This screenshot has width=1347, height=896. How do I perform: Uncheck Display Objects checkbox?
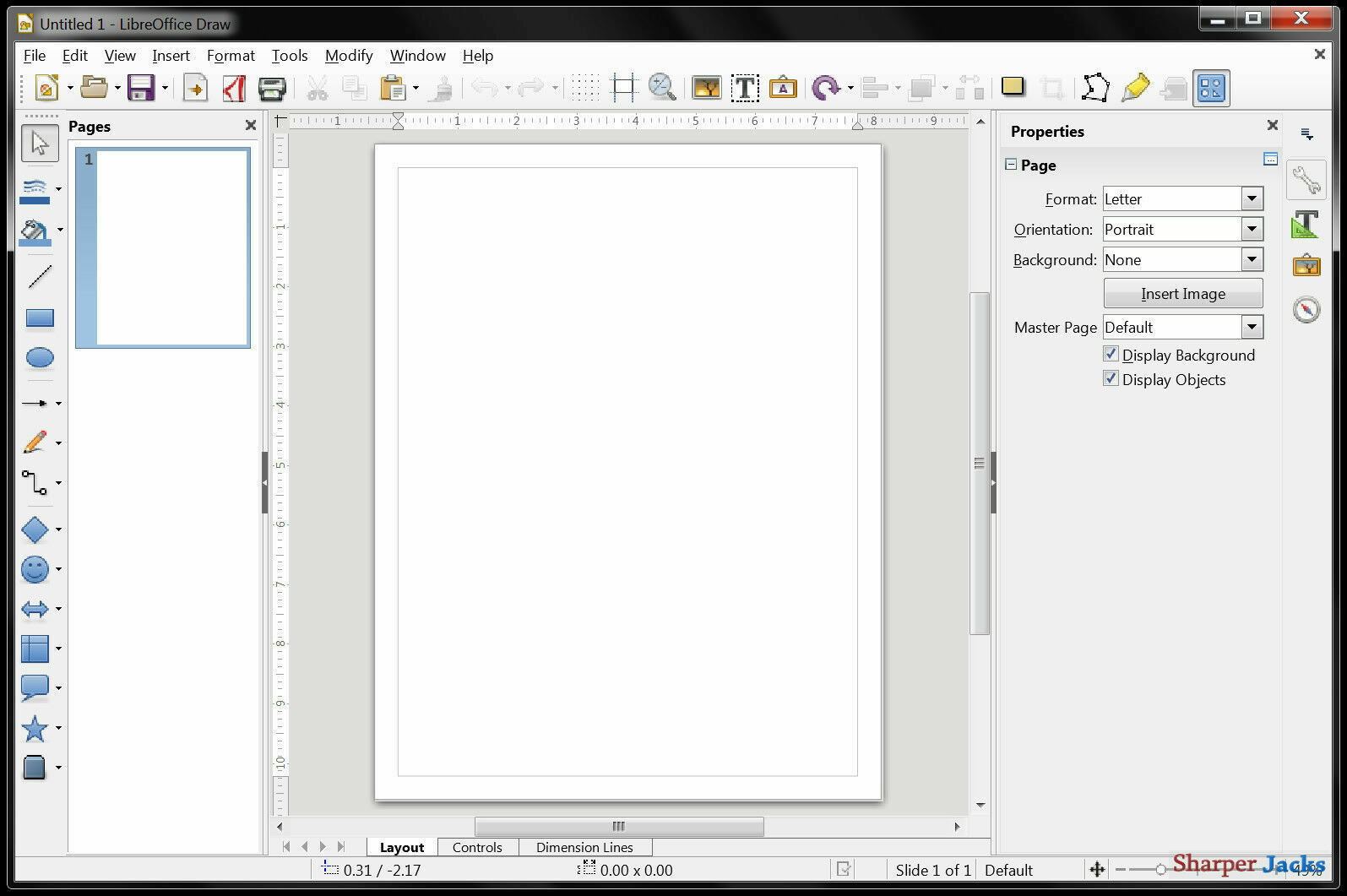tap(1111, 378)
